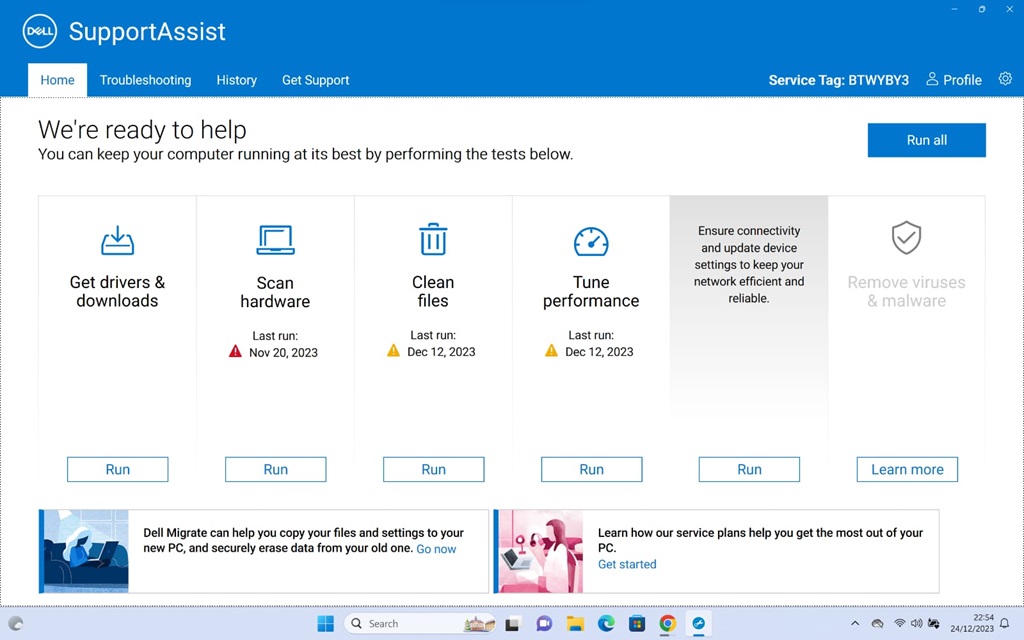Open the widgets icon at the taskbar's left end
This screenshot has height=640, width=1024.
pos(16,624)
